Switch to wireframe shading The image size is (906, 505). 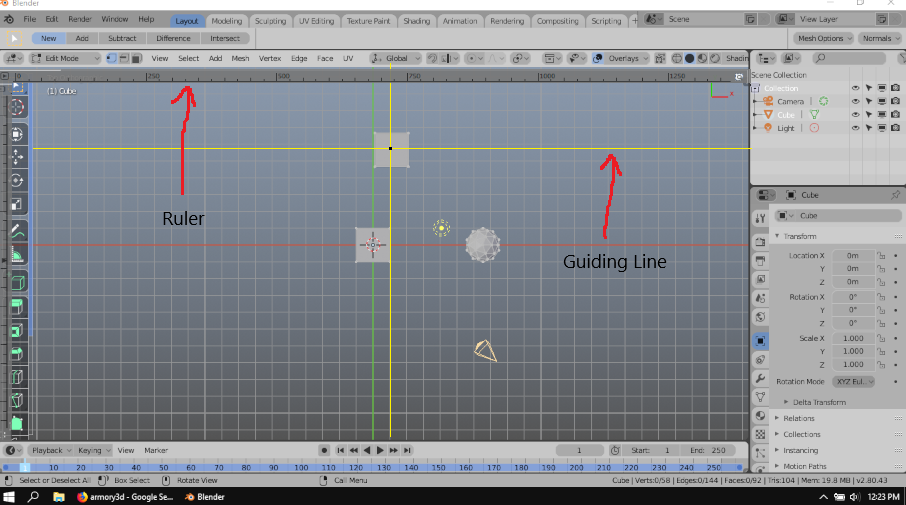pyautogui.click(x=677, y=58)
